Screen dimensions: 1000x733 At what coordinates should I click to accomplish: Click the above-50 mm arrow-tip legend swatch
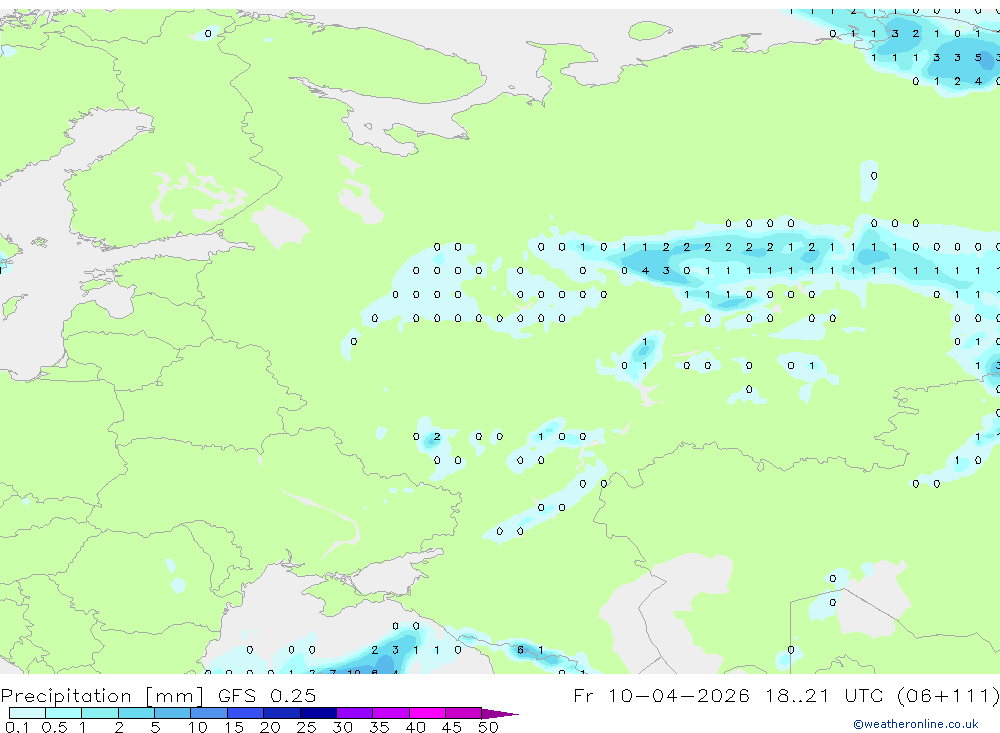point(499,713)
